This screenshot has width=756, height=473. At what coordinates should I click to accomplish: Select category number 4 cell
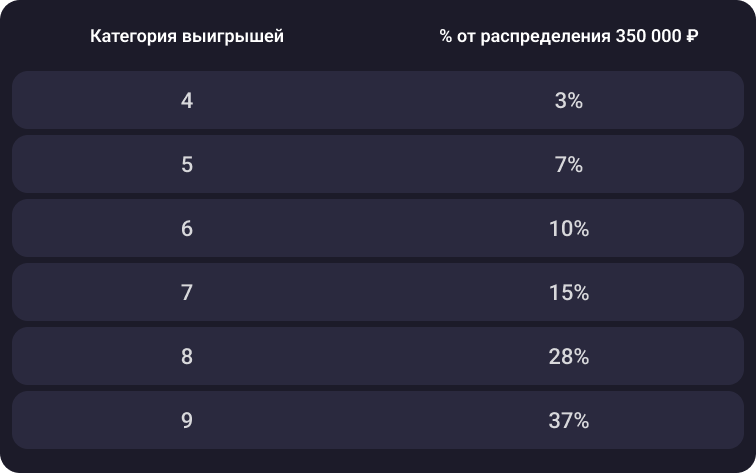[187, 100]
